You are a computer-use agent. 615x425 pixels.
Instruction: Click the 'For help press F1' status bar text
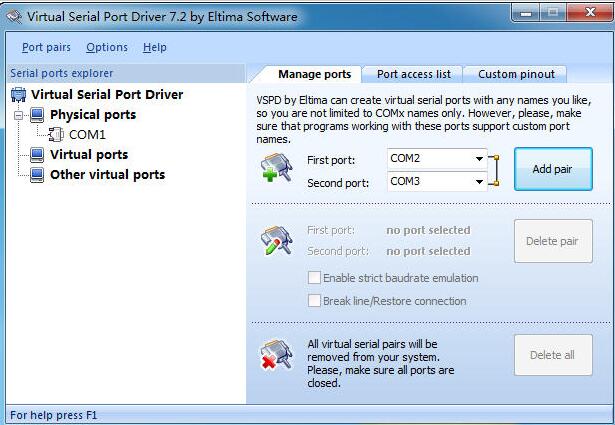tap(54, 415)
